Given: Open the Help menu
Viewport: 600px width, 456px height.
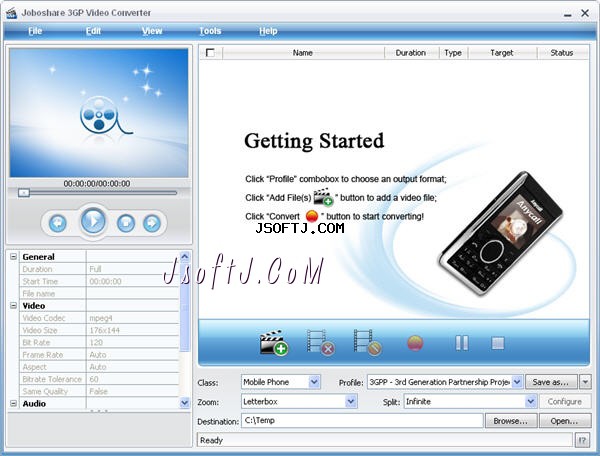Looking at the screenshot, I should point(268,31).
